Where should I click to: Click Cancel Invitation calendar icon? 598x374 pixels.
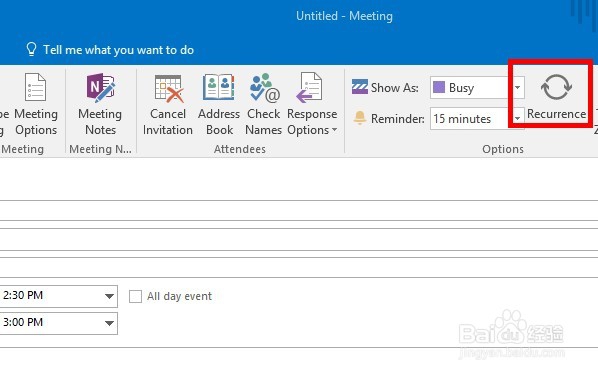pos(168,88)
